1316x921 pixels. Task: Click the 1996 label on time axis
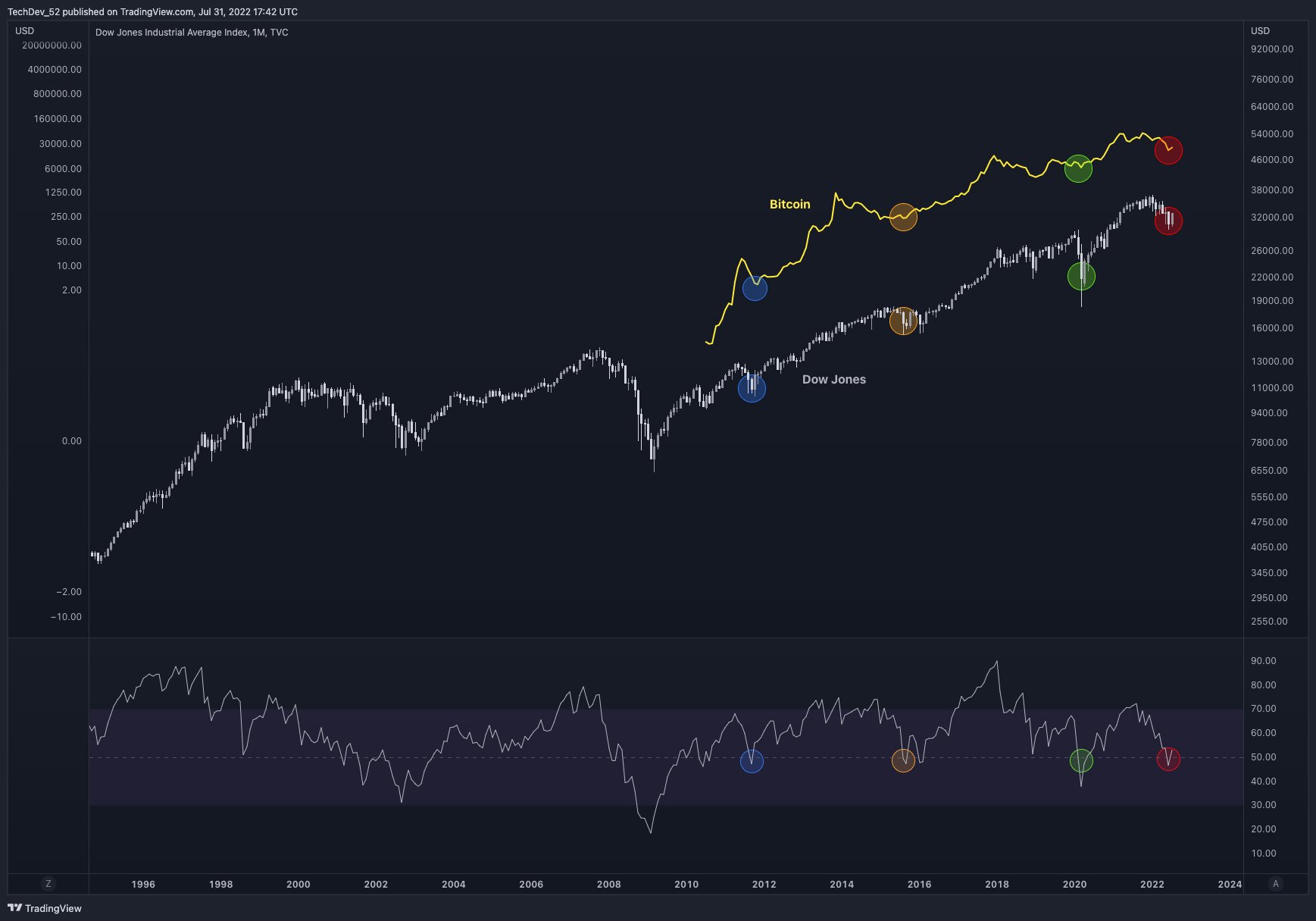(x=143, y=885)
